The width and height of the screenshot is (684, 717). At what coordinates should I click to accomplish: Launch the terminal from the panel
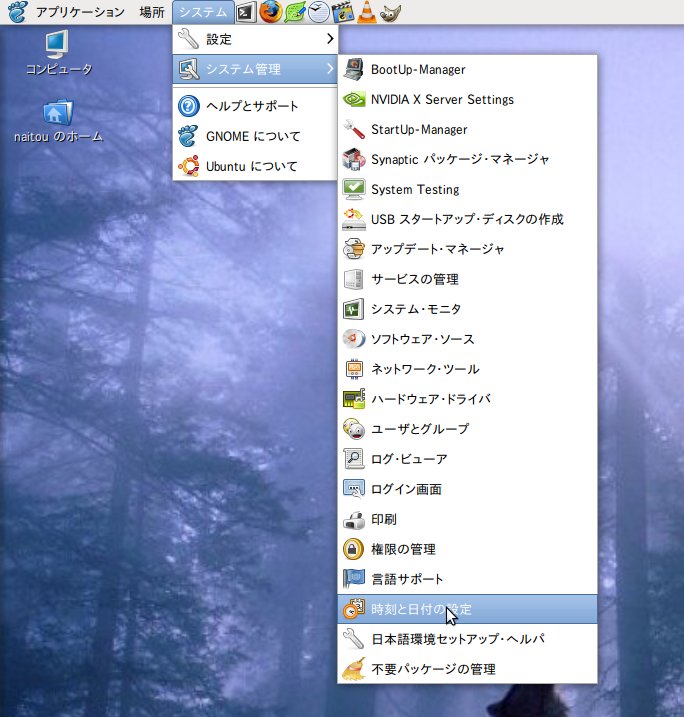(246, 12)
